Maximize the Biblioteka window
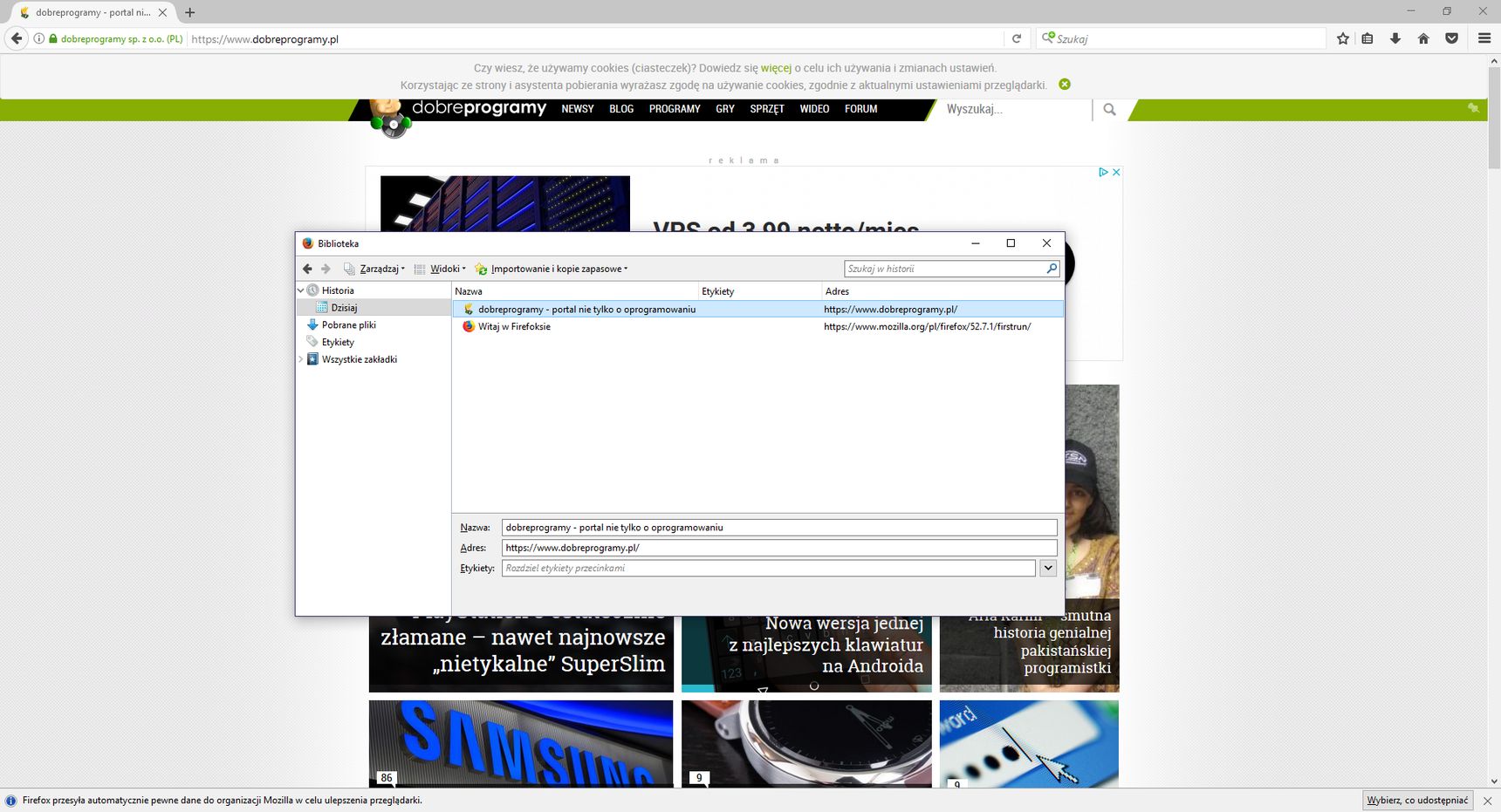Image resolution: width=1501 pixels, height=812 pixels. point(1011,243)
